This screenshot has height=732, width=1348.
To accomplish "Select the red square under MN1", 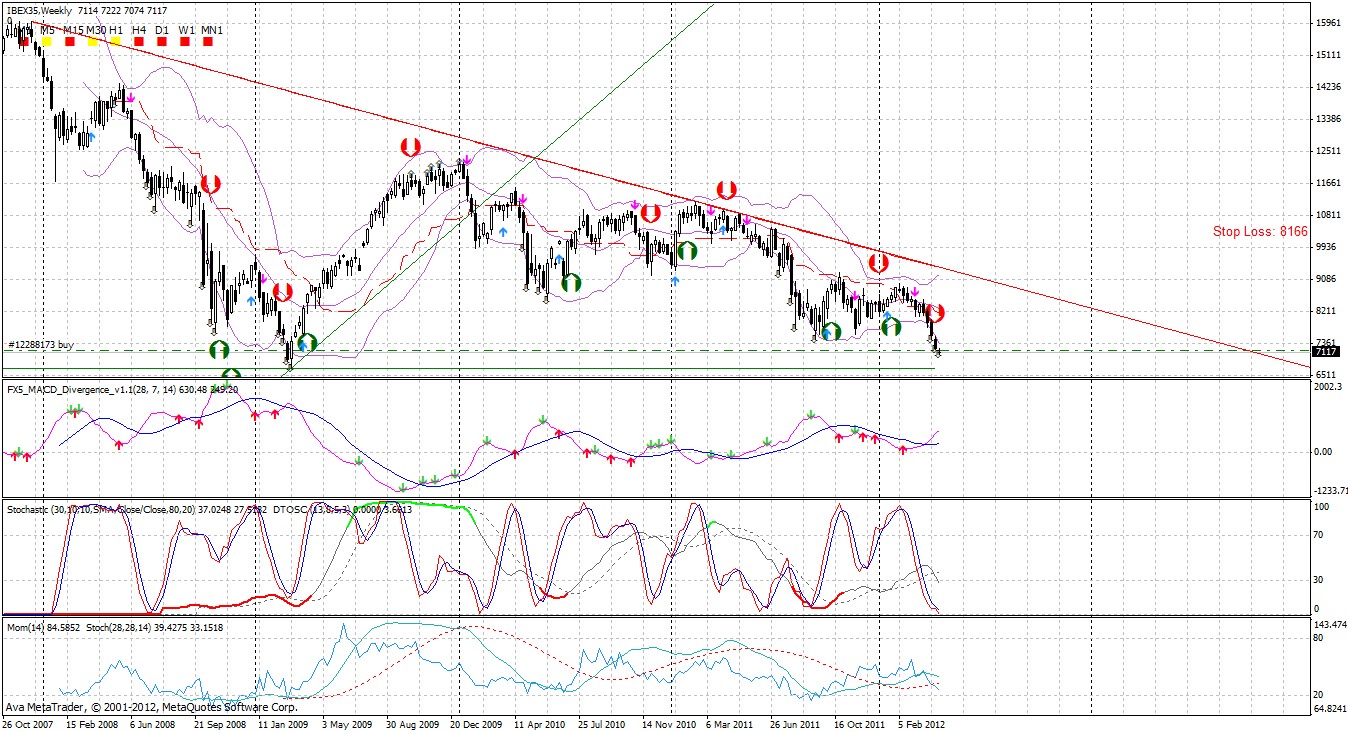I will pos(208,42).
